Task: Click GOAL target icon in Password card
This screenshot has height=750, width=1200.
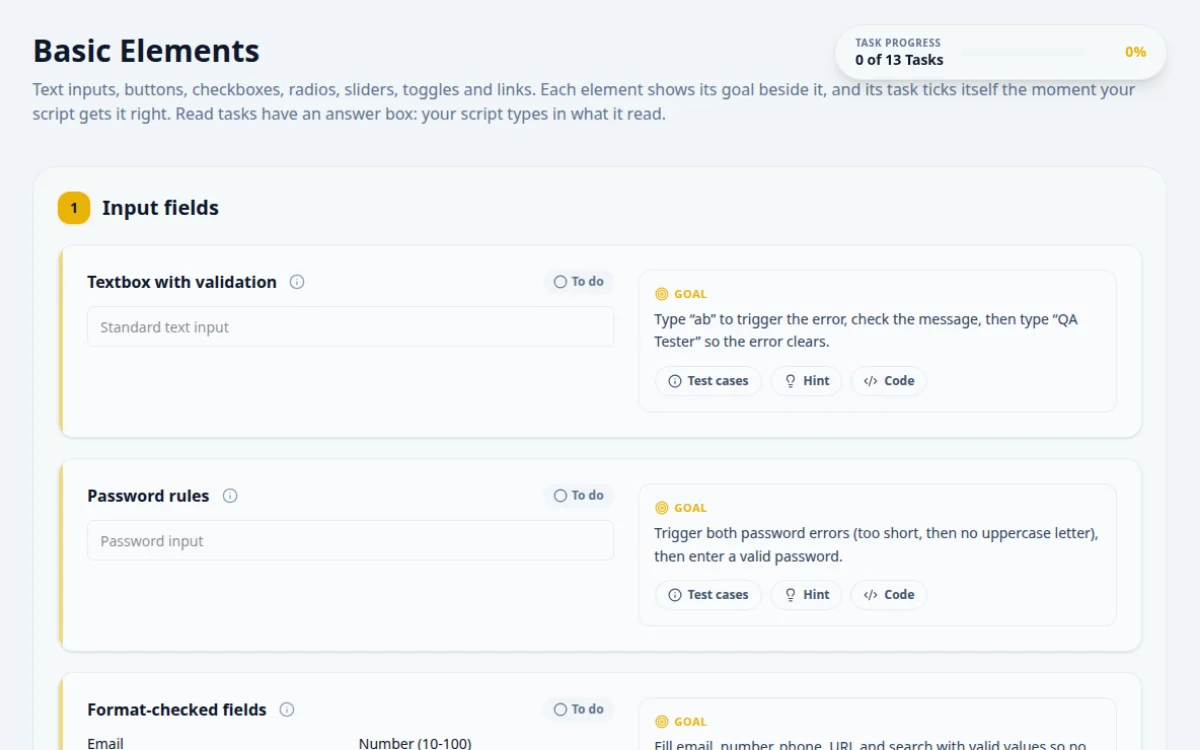Action: point(661,508)
